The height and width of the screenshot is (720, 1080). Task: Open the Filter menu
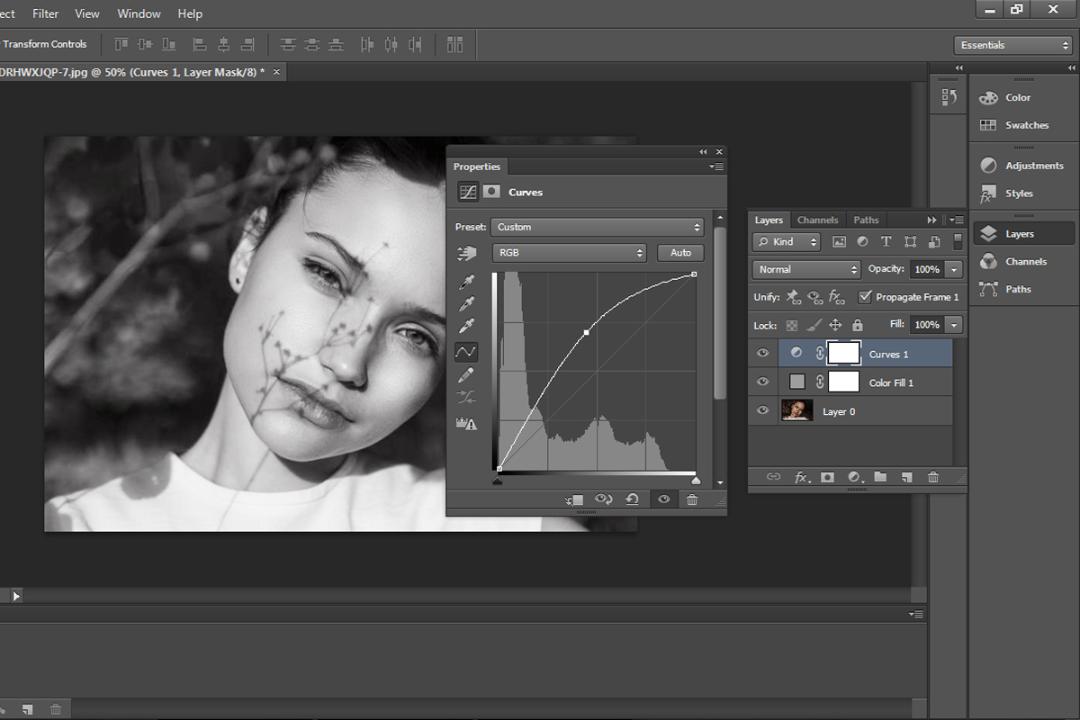[45, 14]
